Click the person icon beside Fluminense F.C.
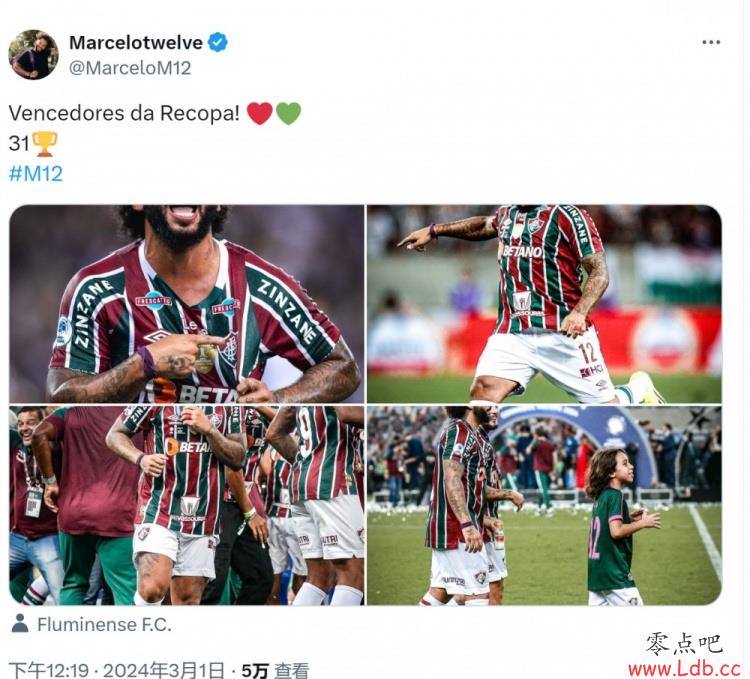Image resolution: width=750 pixels, height=679 pixels. (x=20, y=624)
